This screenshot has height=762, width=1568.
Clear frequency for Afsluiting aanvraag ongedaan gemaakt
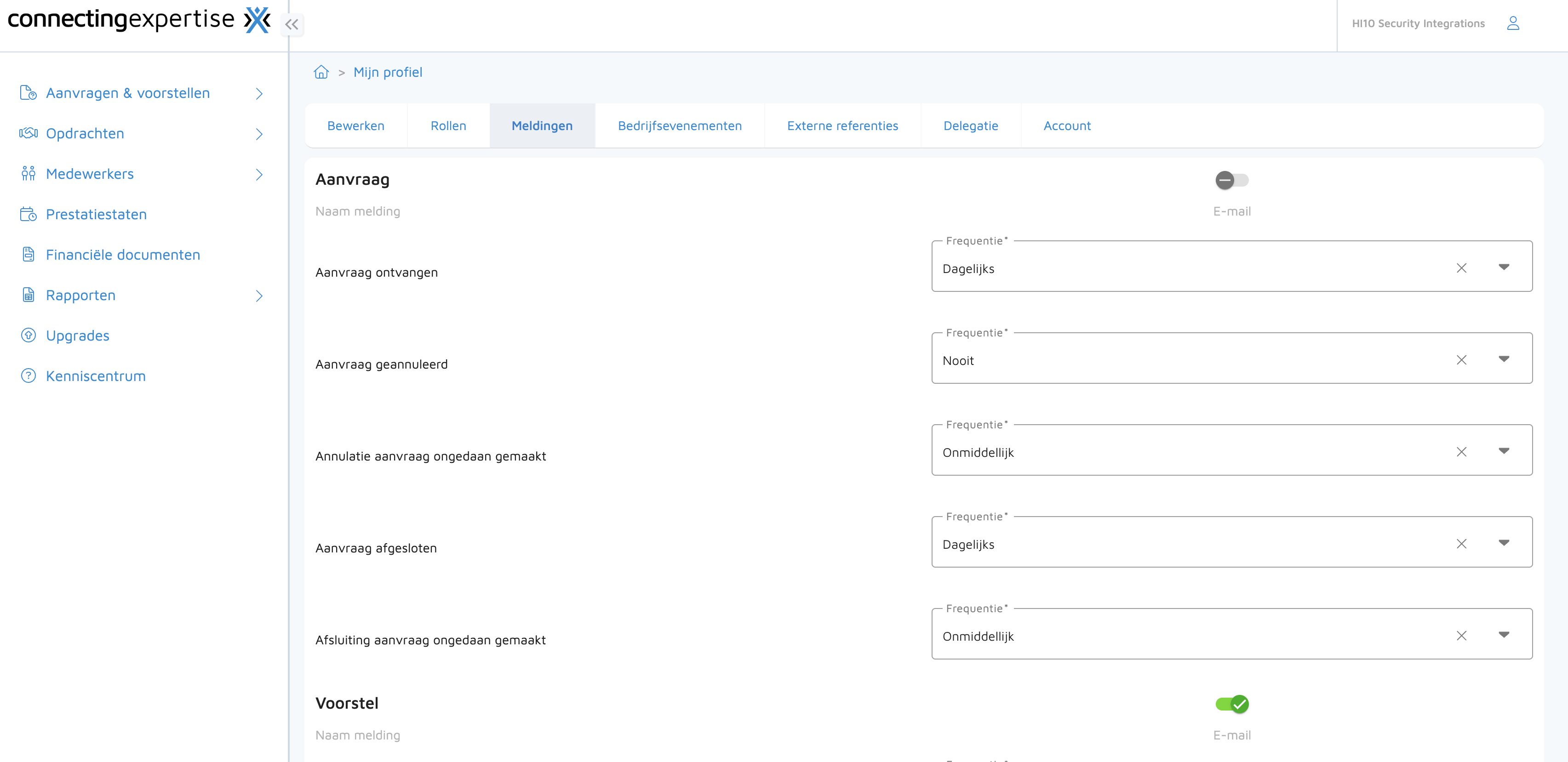click(x=1461, y=636)
